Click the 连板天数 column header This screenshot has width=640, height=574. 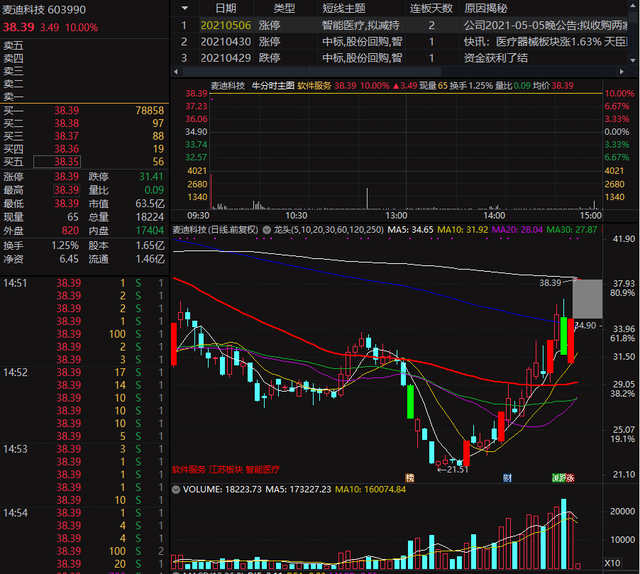(431, 8)
